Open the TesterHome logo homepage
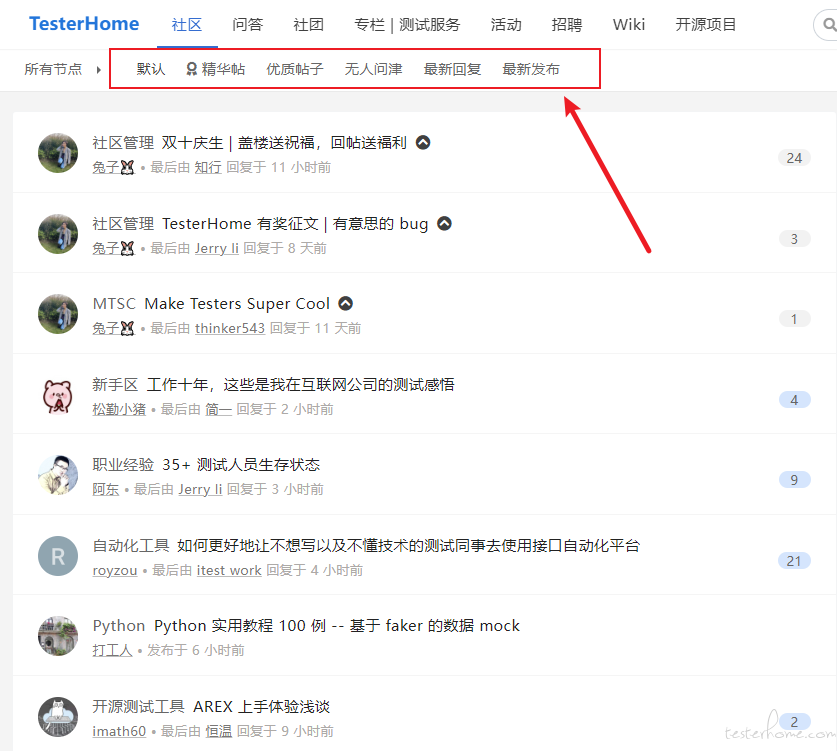The image size is (837, 751). coord(84,24)
